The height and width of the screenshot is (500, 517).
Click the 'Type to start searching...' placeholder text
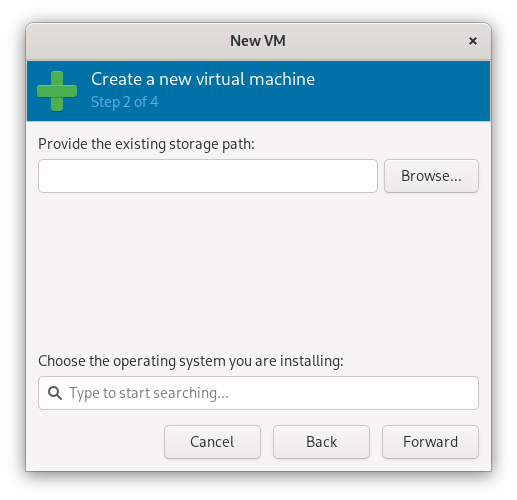[149, 393]
